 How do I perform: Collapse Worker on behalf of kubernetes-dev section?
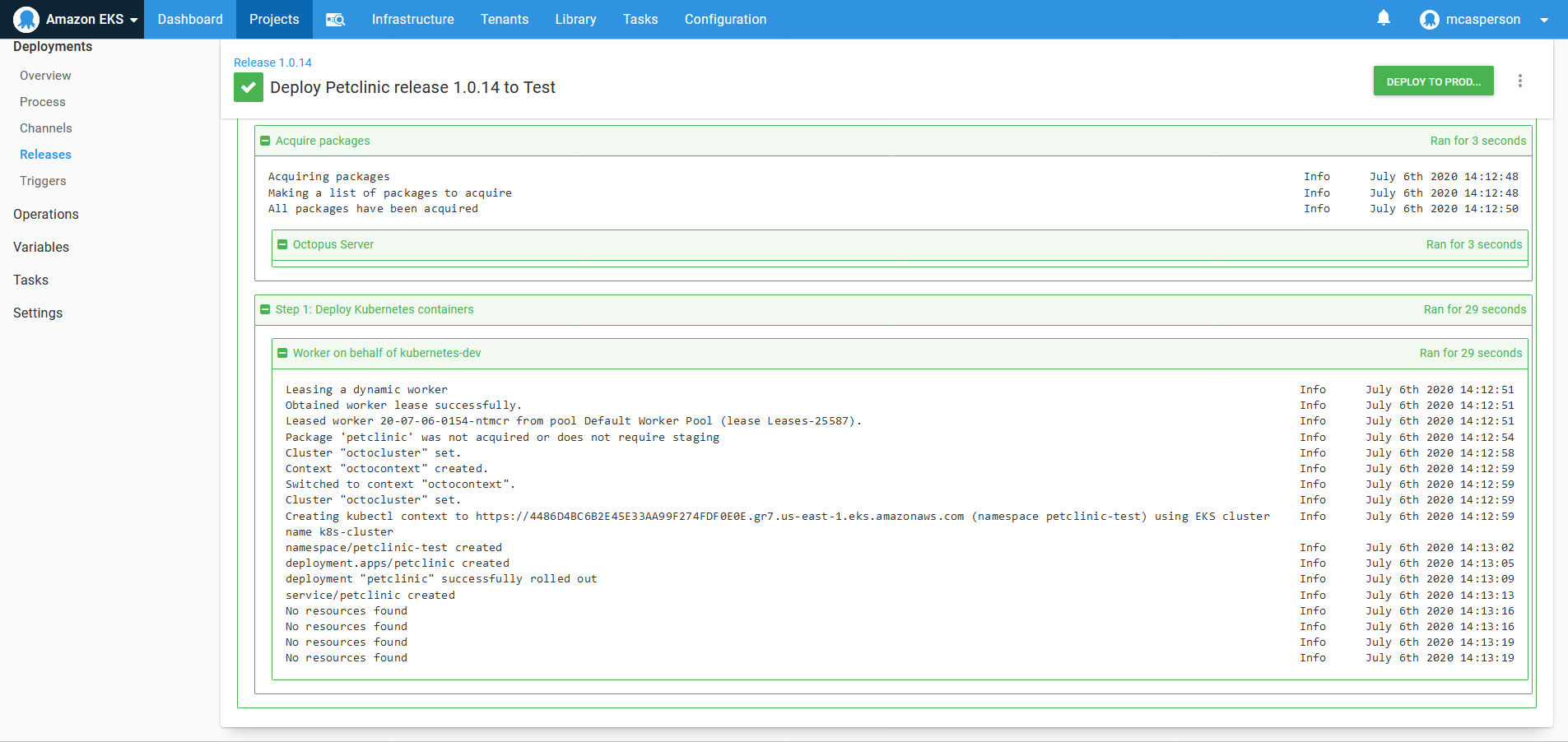(x=283, y=353)
